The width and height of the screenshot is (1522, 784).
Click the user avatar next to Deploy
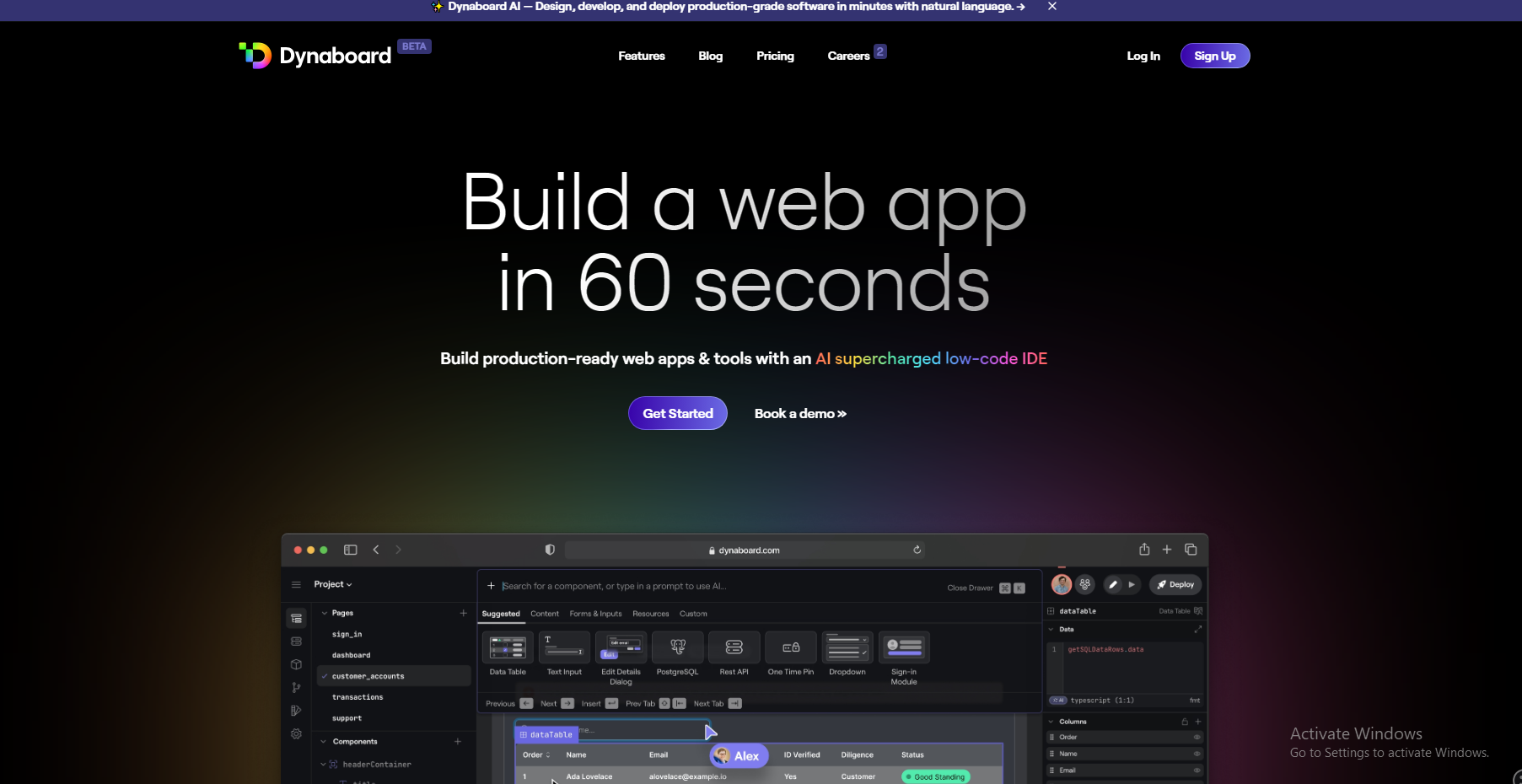[x=1062, y=584]
